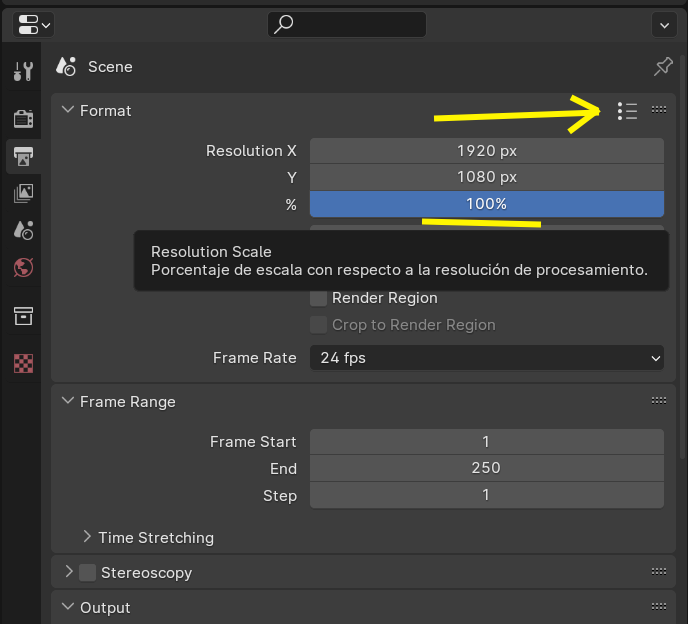Toggle the Crop to Render Region checkbox
This screenshot has width=688, height=624.
319,325
